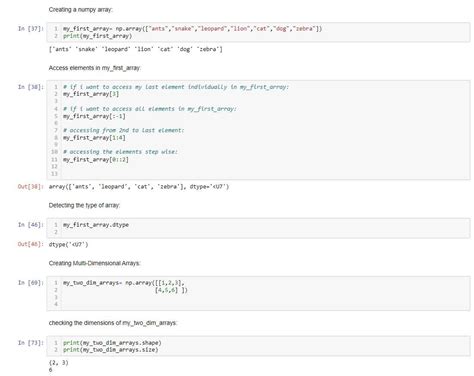Click the dtype('<U7') output
Screen dimensions: 474x376
[68, 244]
